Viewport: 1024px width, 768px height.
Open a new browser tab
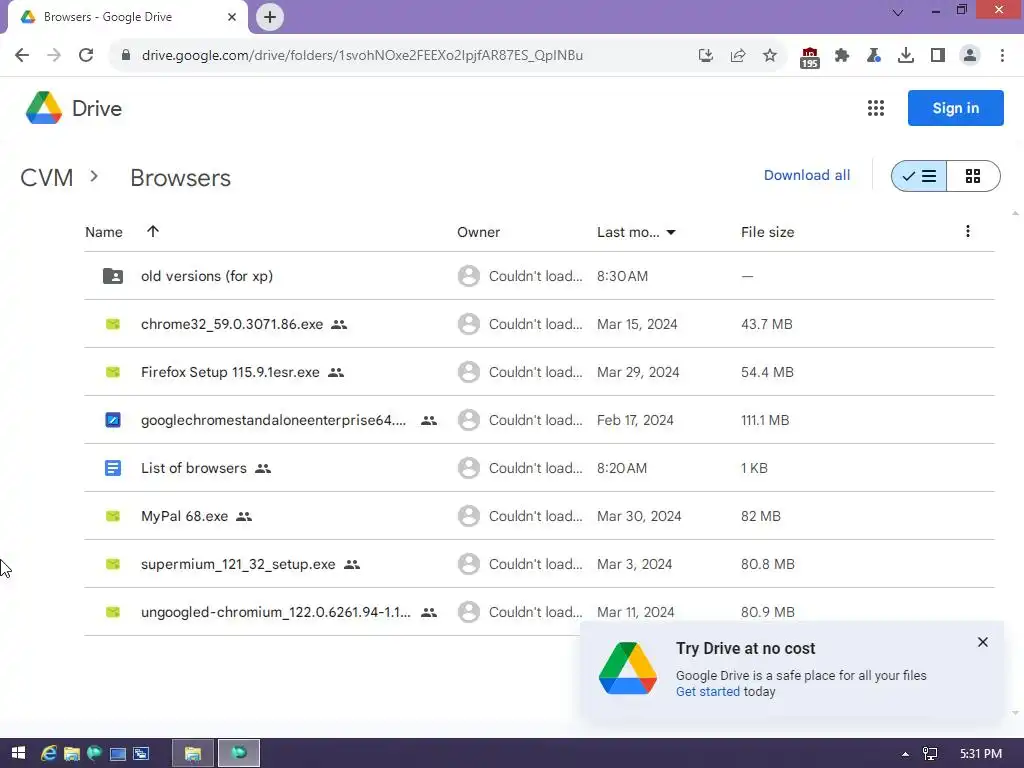tap(270, 17)
